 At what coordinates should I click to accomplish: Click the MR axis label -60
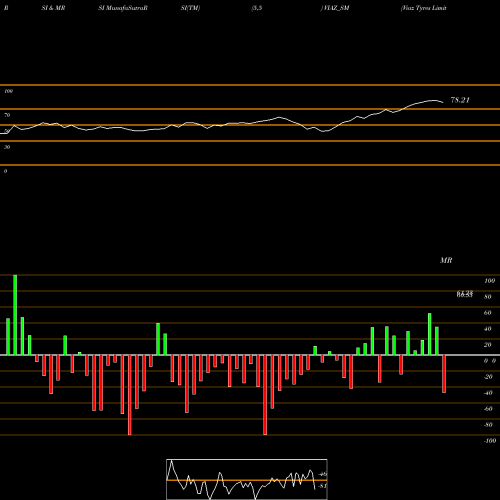click(488, 409)
